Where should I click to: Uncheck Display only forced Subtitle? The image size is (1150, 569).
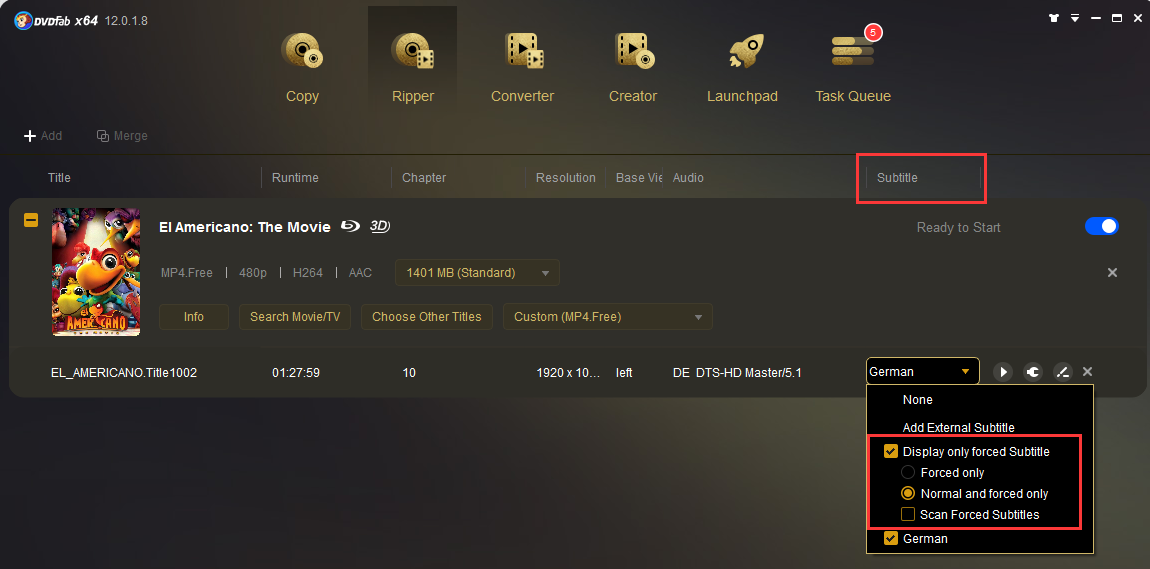click(x=891, y=452)
